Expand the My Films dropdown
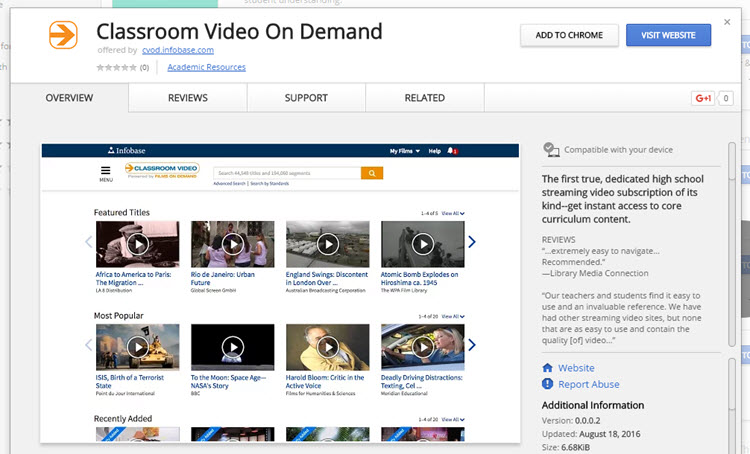Image resolution: width=750 pixels, height=454 pixels. [405, 151]
